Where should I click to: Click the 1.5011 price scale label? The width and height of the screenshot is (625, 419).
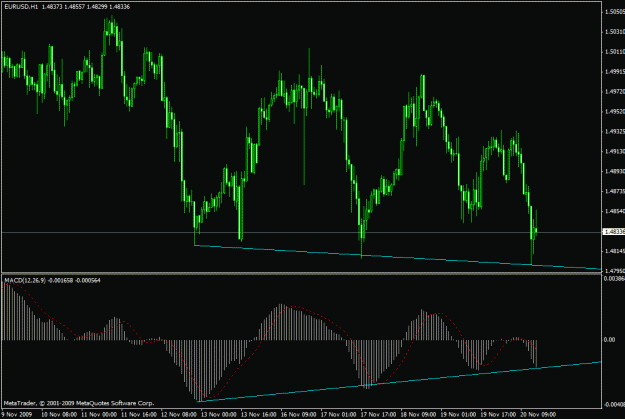tap(615, 52)
